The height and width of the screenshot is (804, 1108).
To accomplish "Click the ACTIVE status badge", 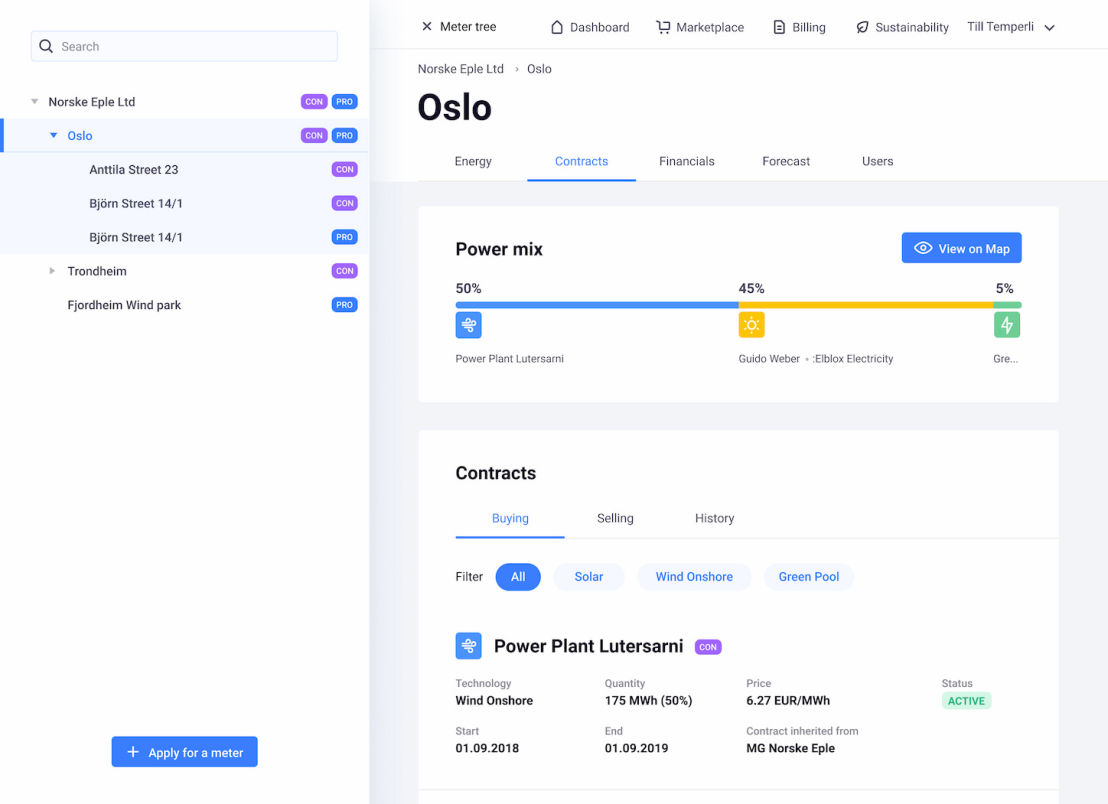I will [966, 701].
